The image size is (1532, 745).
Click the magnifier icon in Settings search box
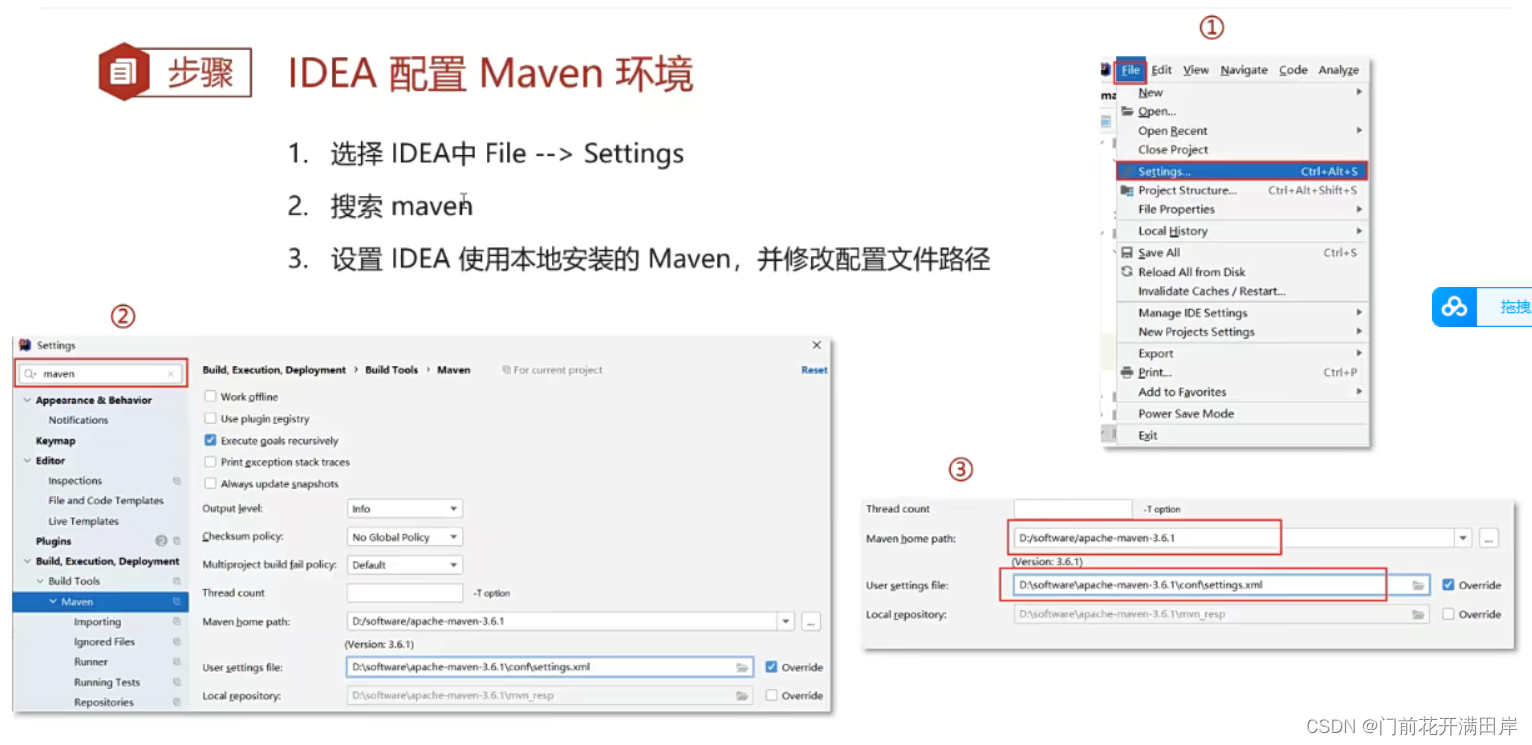[30, 374]
